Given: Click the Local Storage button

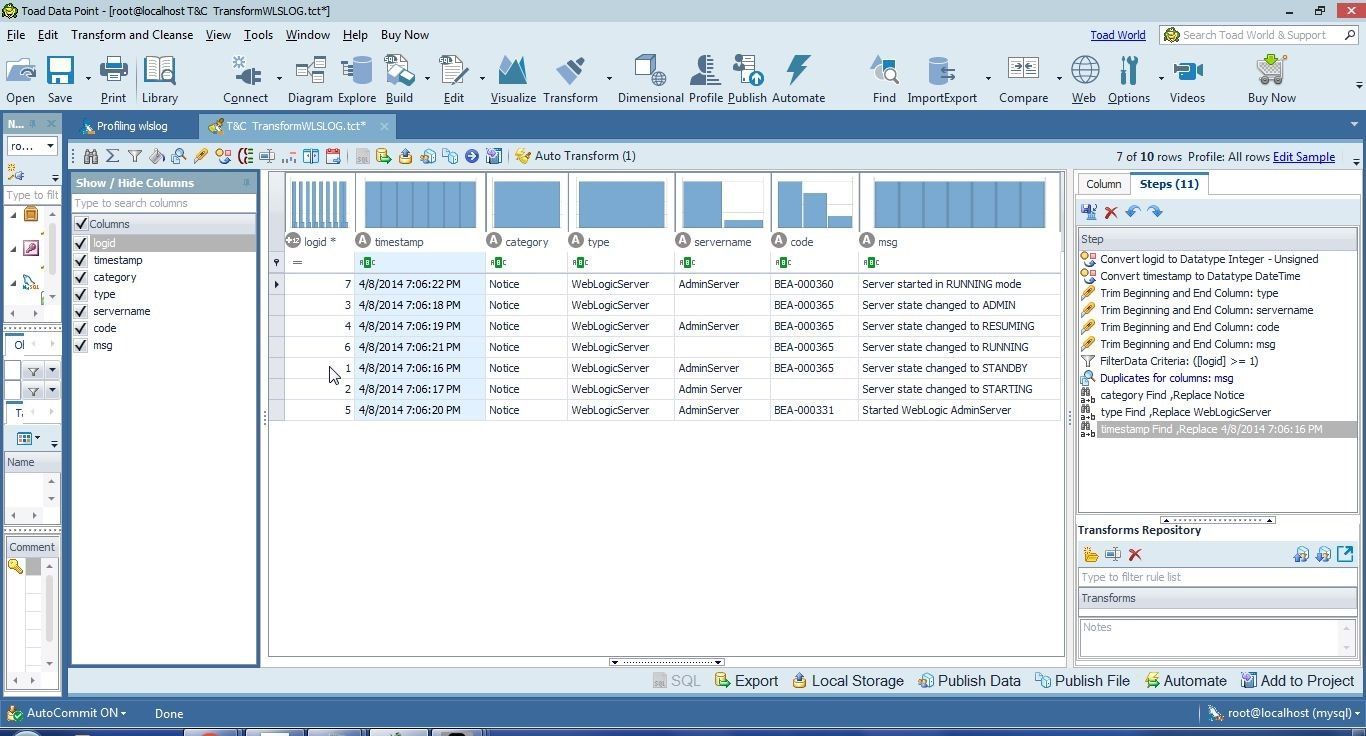Looking at the screenshot, I should (847, 681).
